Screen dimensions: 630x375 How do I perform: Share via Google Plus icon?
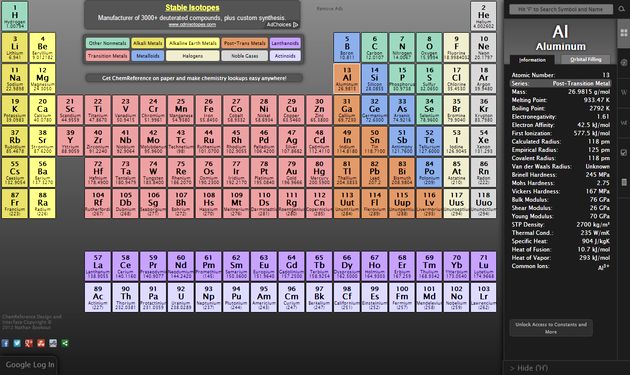pos(29,343)
